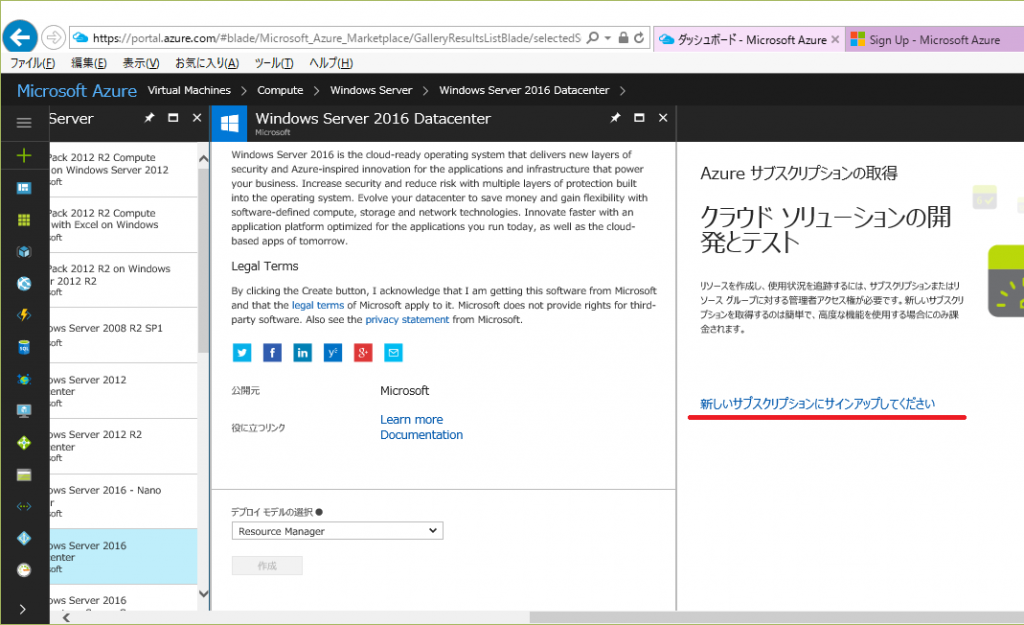The height and width of the screenshot is (625, 1024).
Task: Click the Microsoft Azure logo text
Action: point(77,91)
